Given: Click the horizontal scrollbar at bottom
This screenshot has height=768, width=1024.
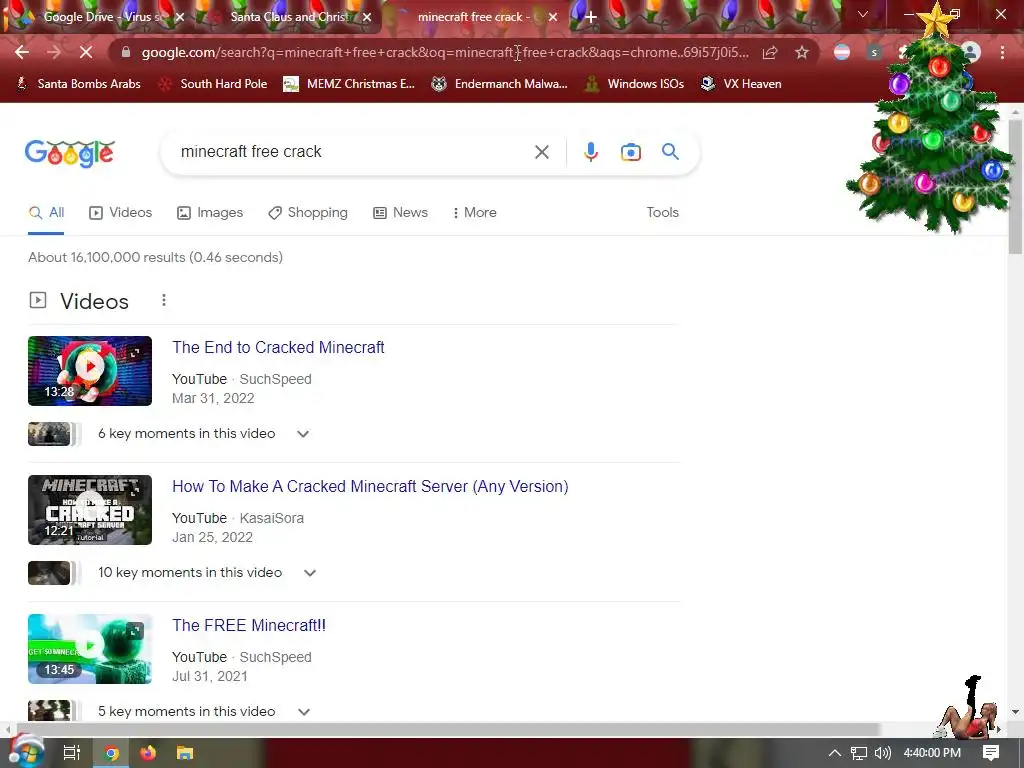Looking at the screenshot, I should tap(447, 729).
